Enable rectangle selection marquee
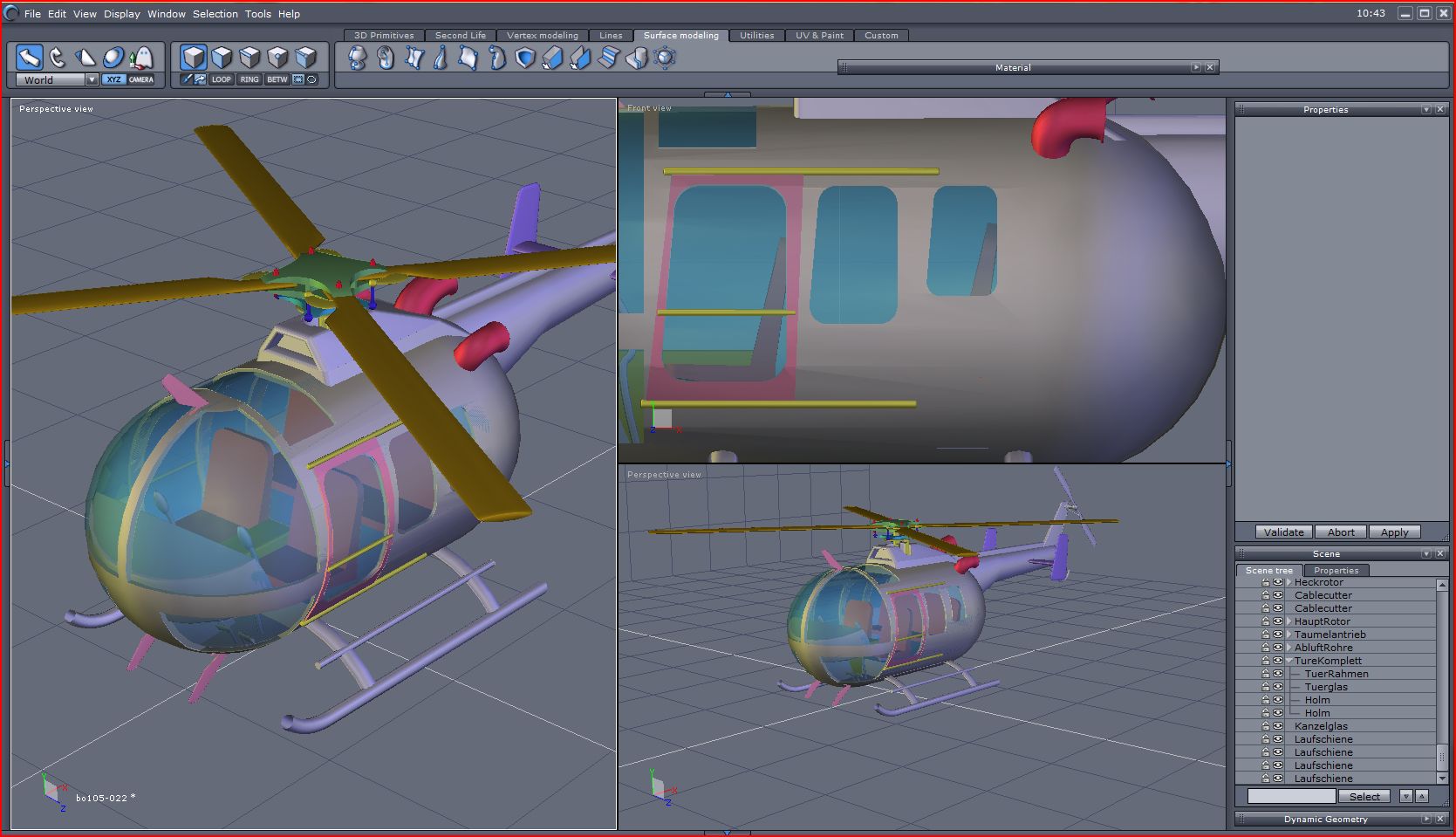Image resolution: width=1456 pixels, height=837 pixels. (298, 79)
